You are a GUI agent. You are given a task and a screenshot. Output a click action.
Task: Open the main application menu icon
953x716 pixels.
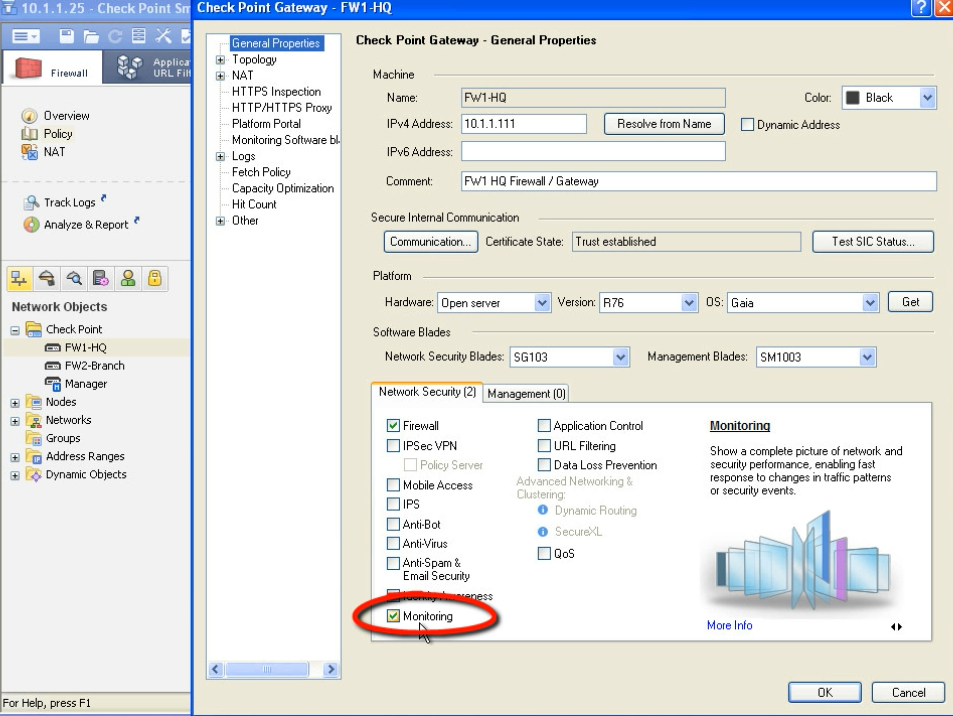(x=26, y=36)
